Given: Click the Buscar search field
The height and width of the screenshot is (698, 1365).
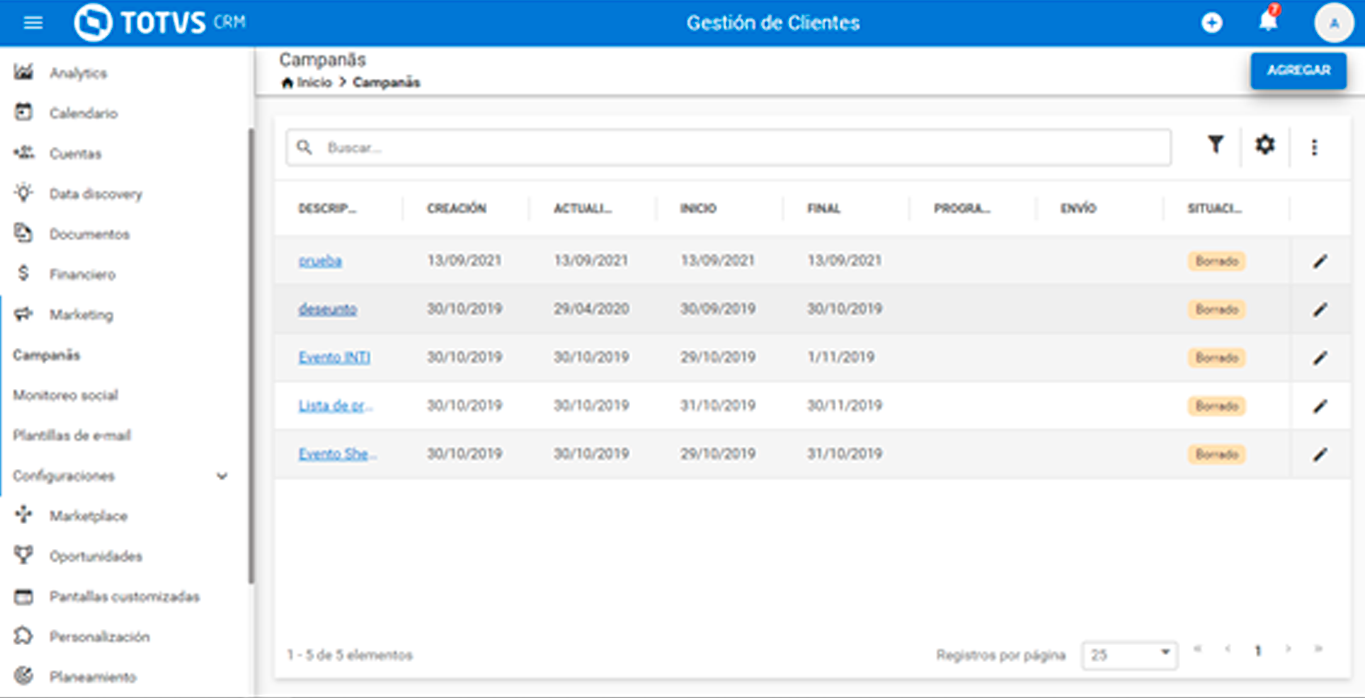Looking at the screenshot, I should (740, 147).
